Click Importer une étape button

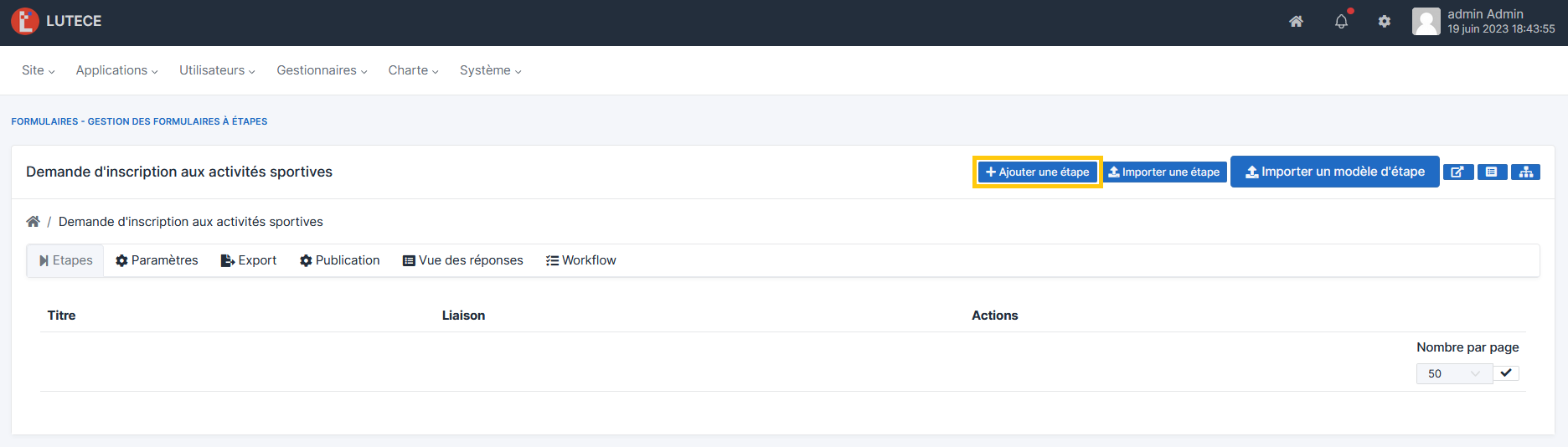[1164, 172]
